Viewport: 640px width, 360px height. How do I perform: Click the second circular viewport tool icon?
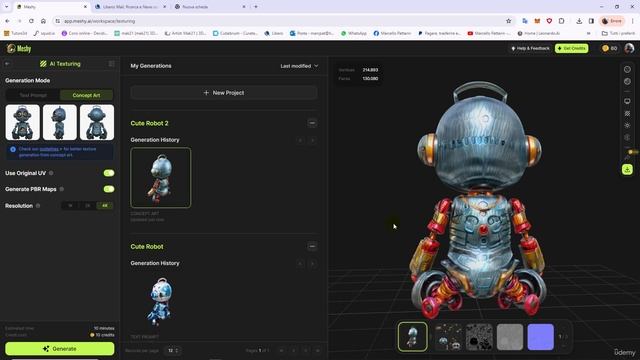click(627, 82)
